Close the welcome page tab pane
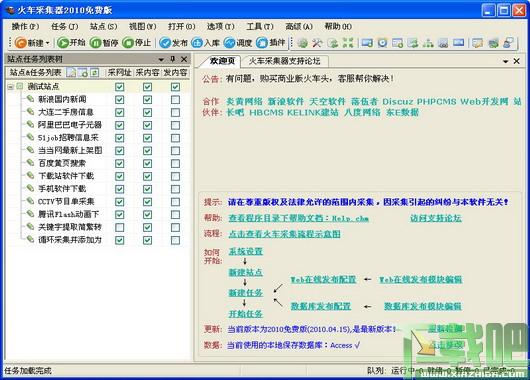The width and height of the screenshot is (530, 380). (x=516, y=61)
